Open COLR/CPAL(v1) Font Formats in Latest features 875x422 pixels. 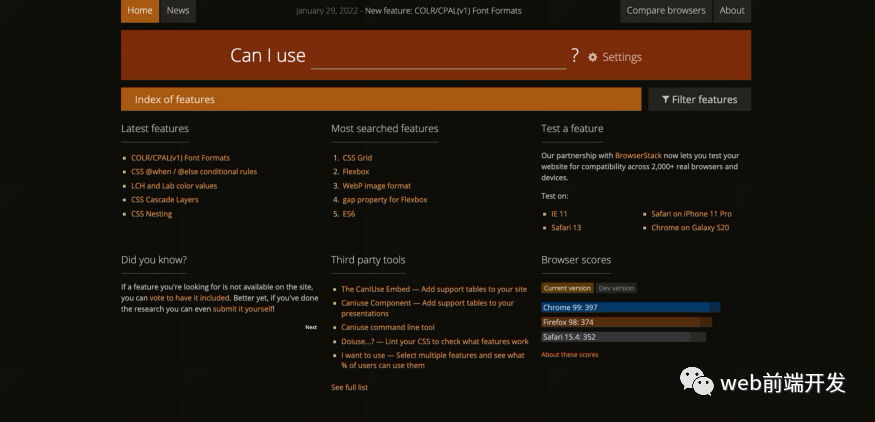tap(180, 158)
